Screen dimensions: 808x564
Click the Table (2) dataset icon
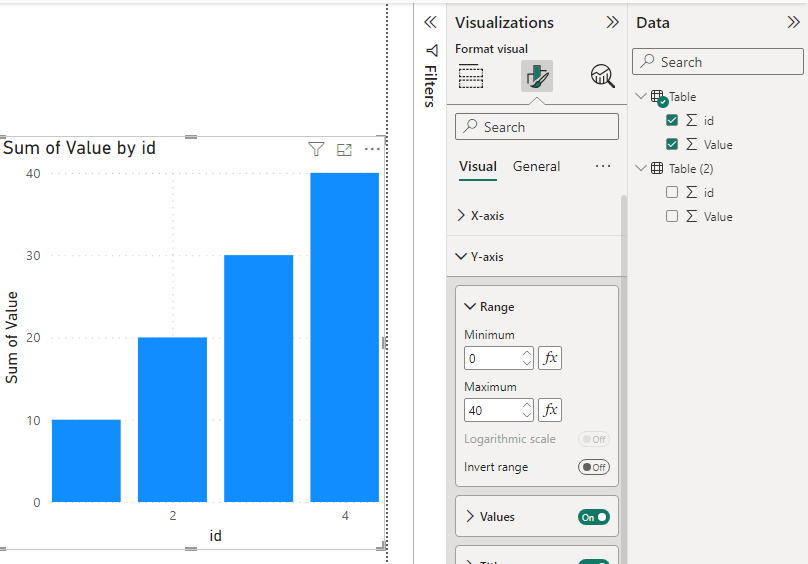(x=657, y=168)
